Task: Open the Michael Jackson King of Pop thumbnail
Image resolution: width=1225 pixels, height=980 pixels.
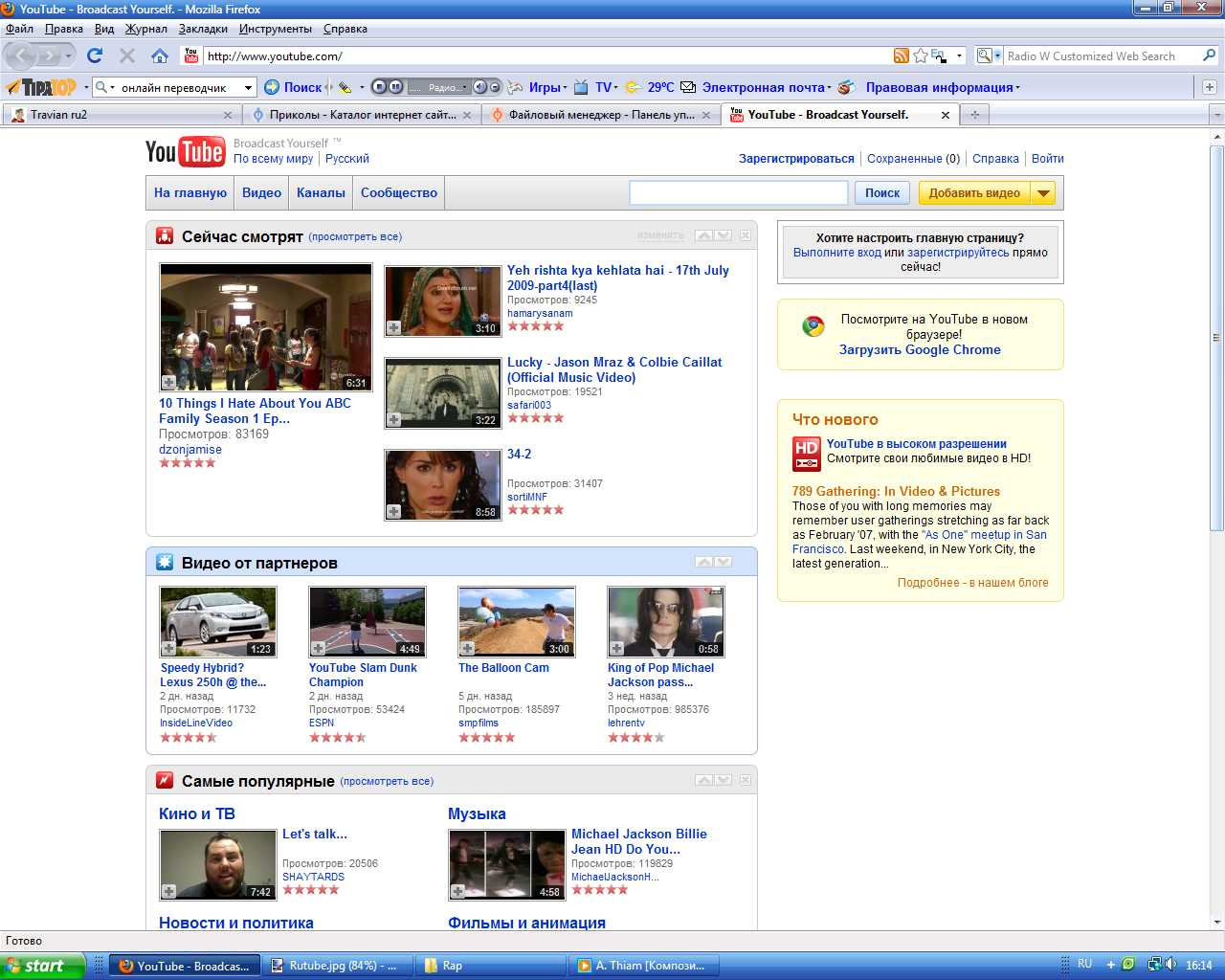Action: pyautogui.click(x=665, y=621)
